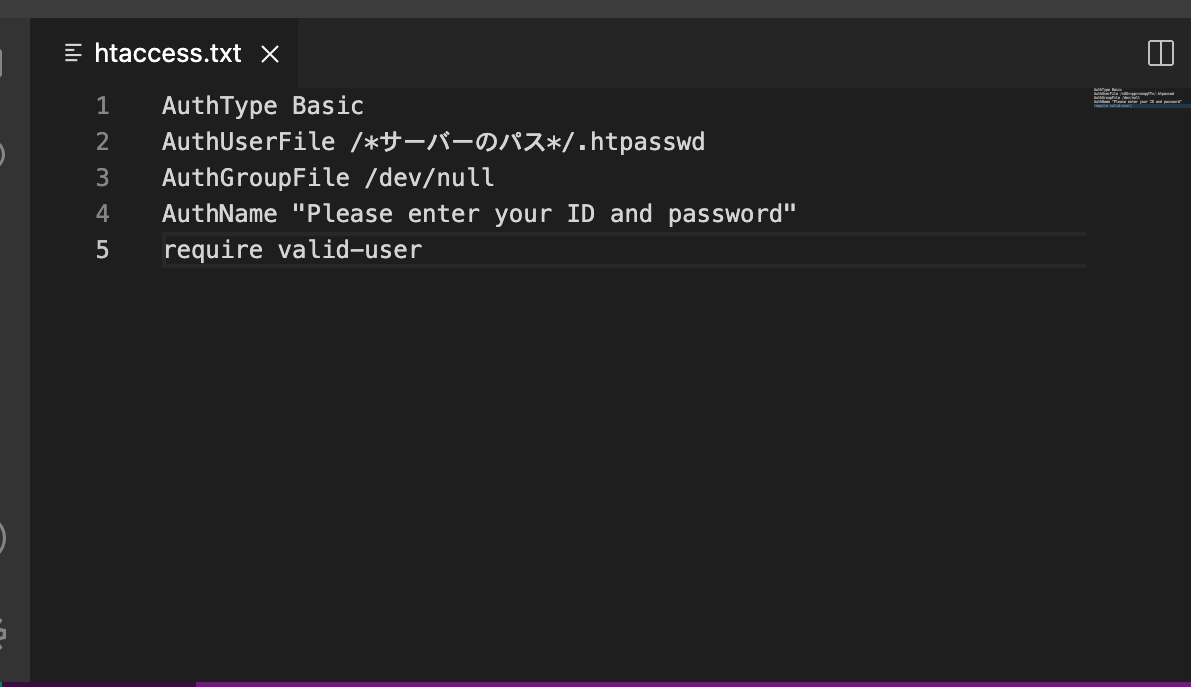The image size is (1191, 687).
Task: Click the purple status bar at bottom
Action: coord(693,685)
